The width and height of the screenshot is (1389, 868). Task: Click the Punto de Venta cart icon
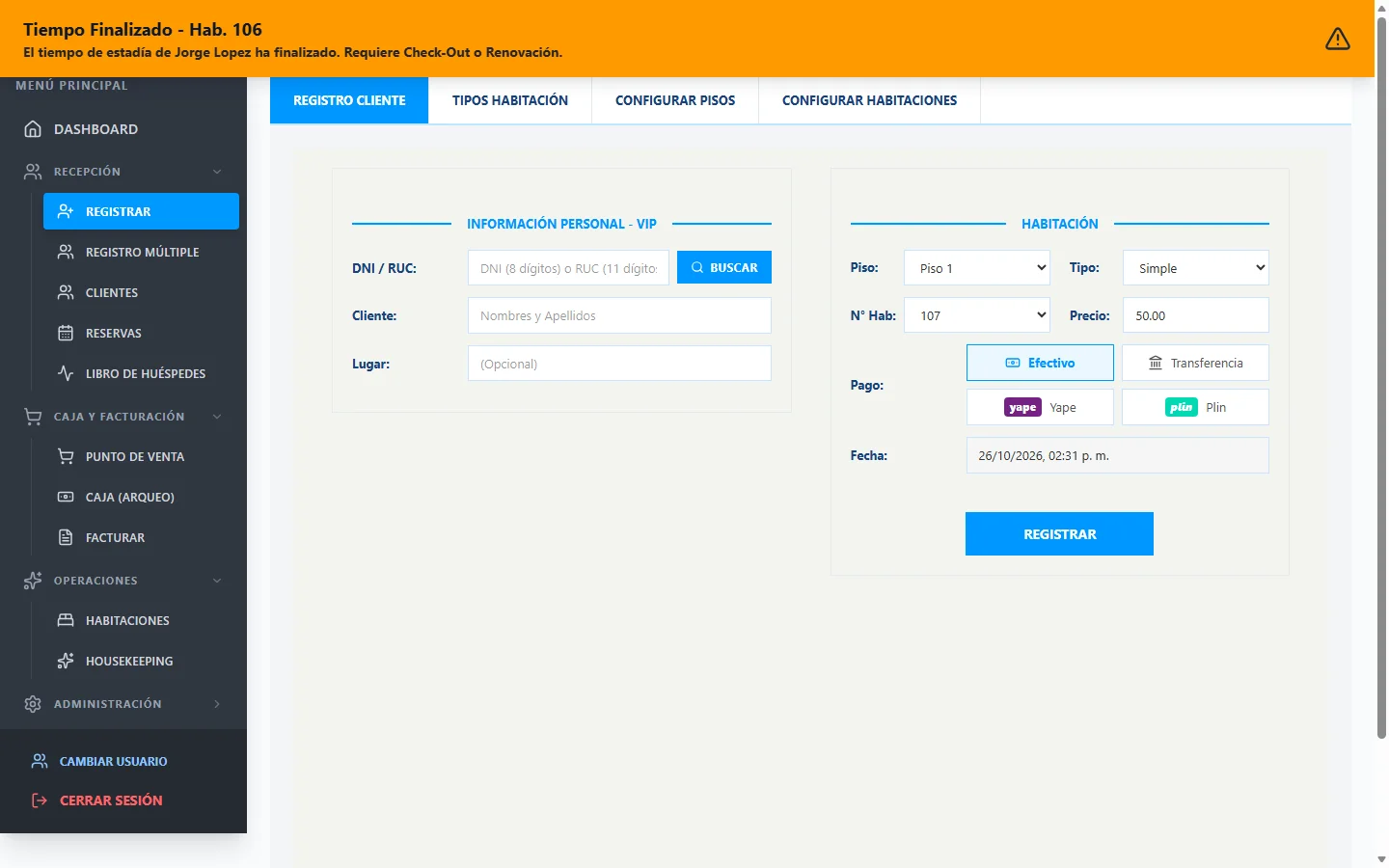click(66, 456)
